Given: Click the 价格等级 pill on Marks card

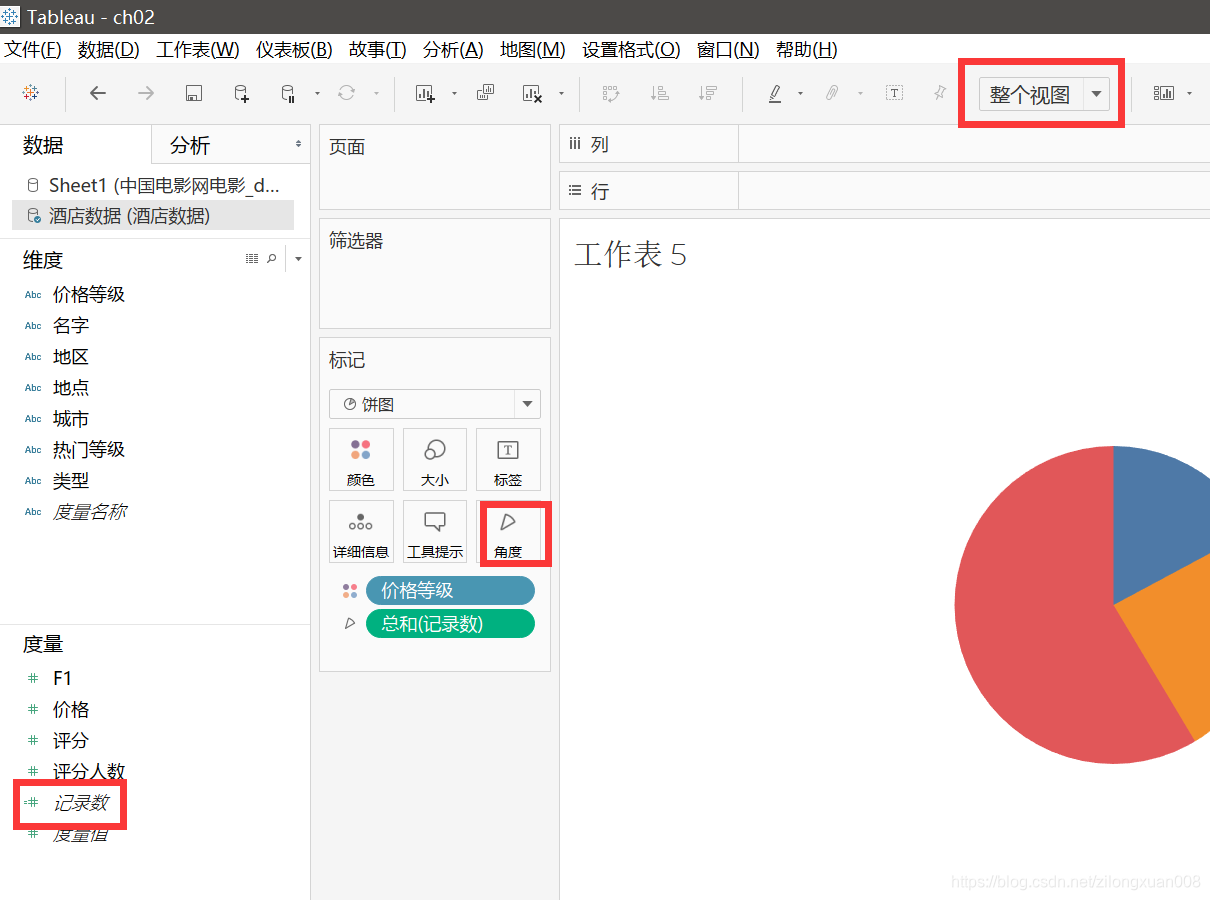Looking at the screenshot, I should (450, 591).
